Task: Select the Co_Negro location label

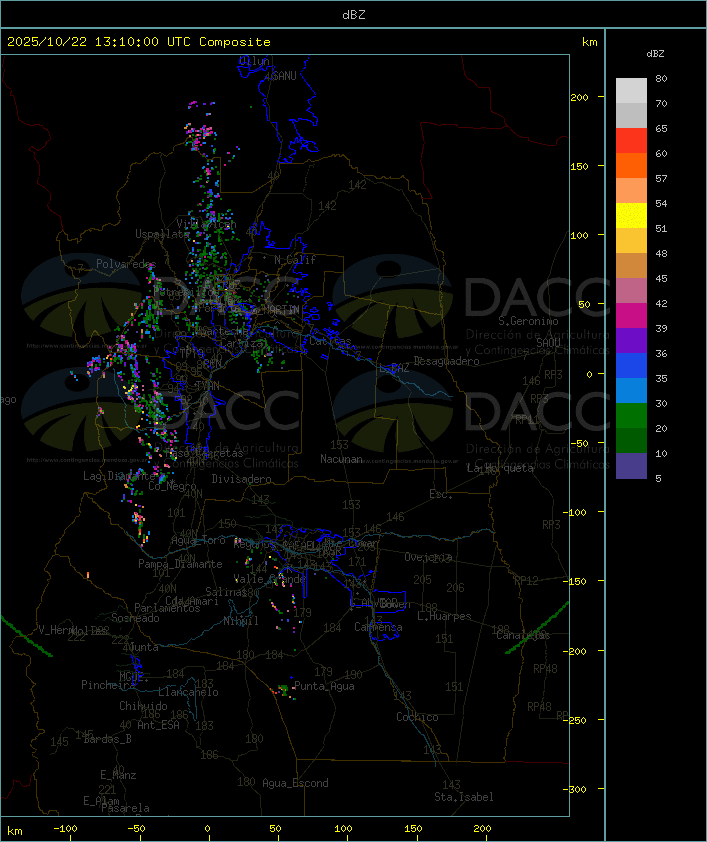Action: 172,486
